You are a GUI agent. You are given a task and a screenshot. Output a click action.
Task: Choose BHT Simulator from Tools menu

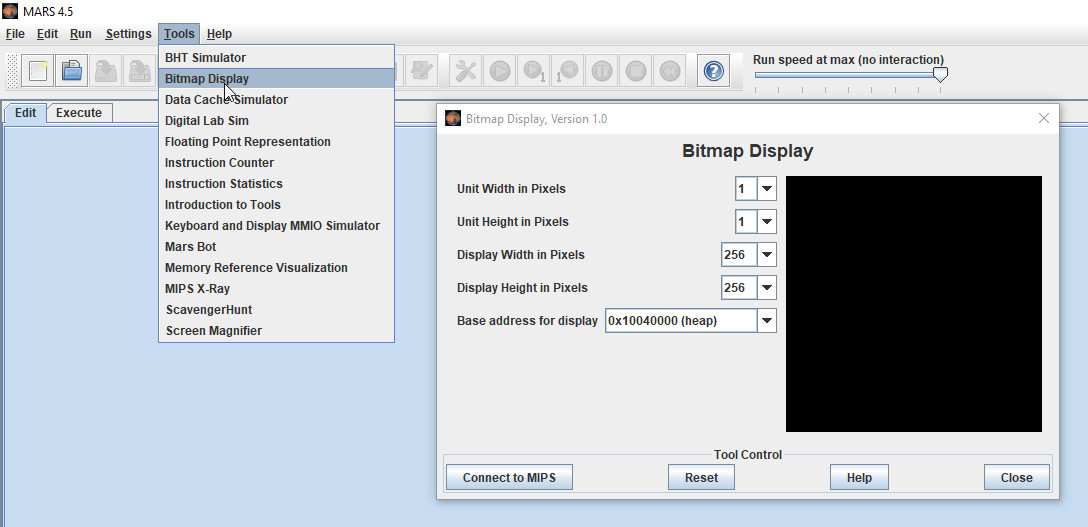[276, 58]
